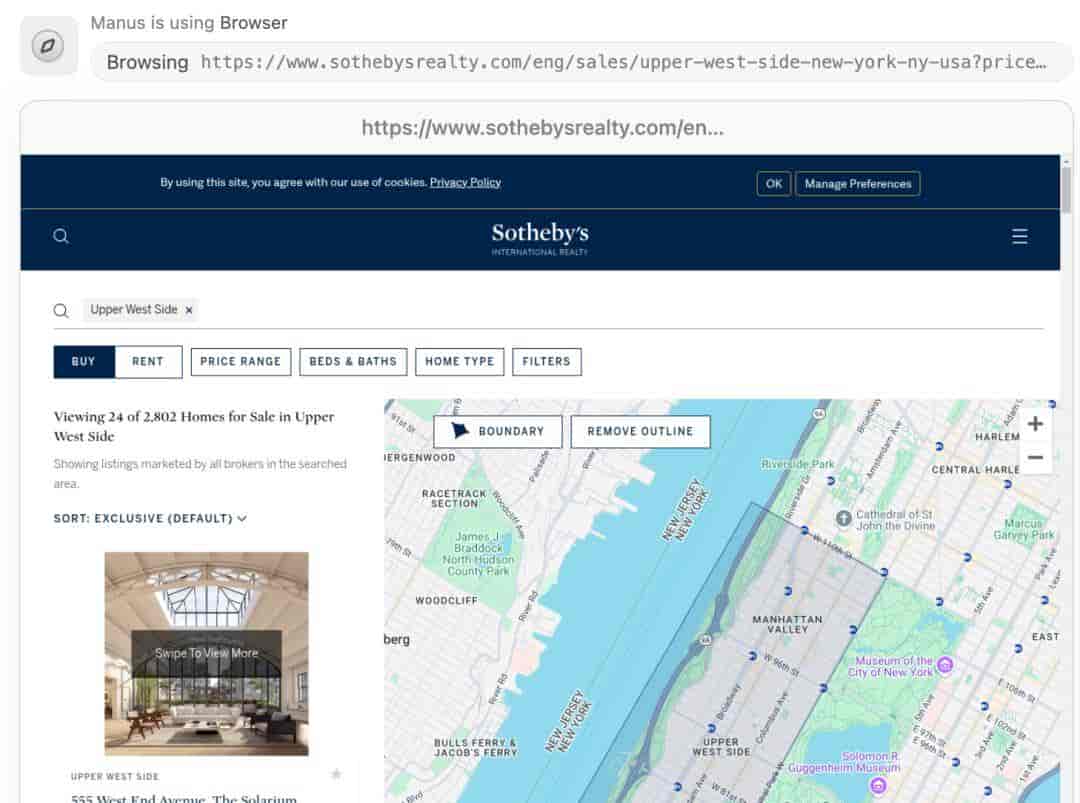Click the Manus browser compass icon
The width and height of the screenshot is (1080, 803).
point(48,45)
